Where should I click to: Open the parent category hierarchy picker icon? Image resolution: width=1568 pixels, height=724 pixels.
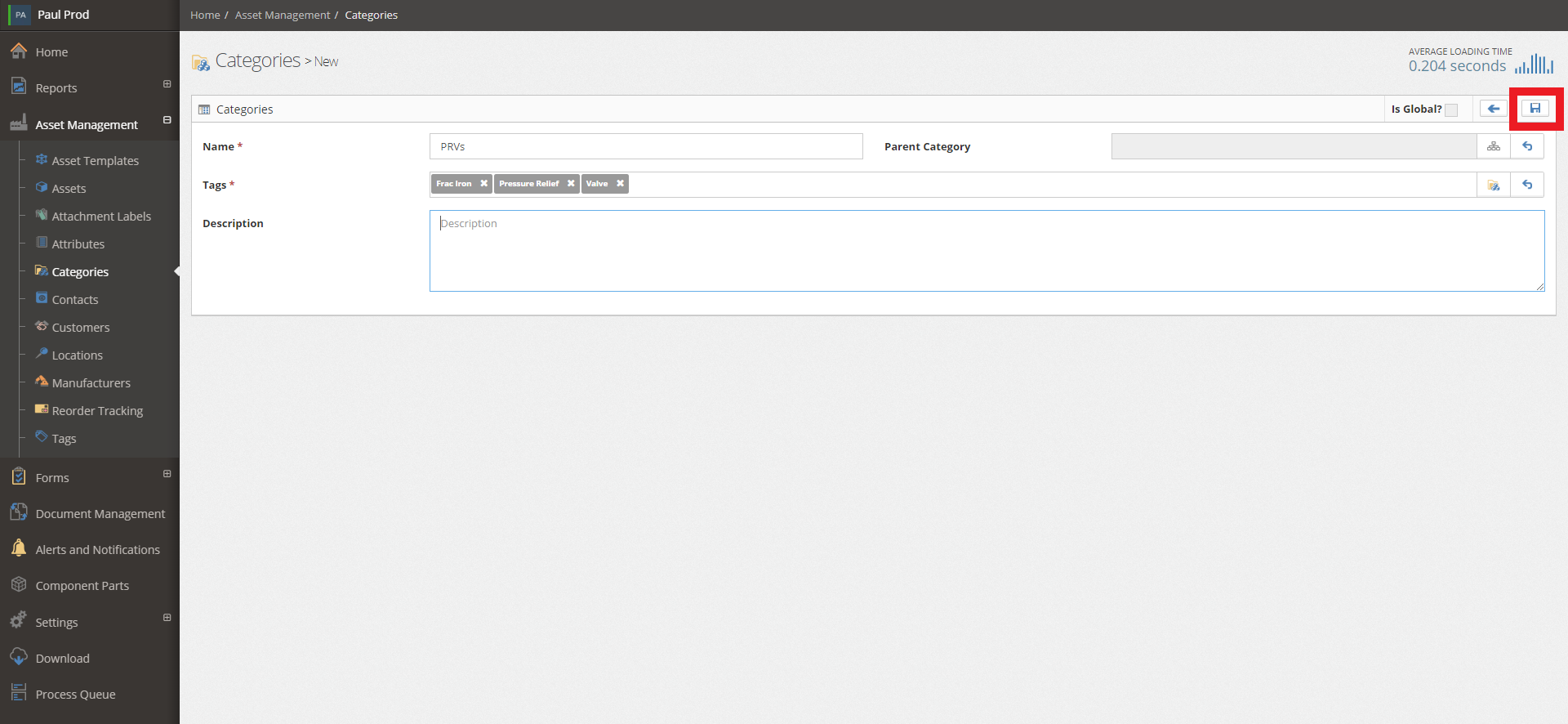point(1494,146)
